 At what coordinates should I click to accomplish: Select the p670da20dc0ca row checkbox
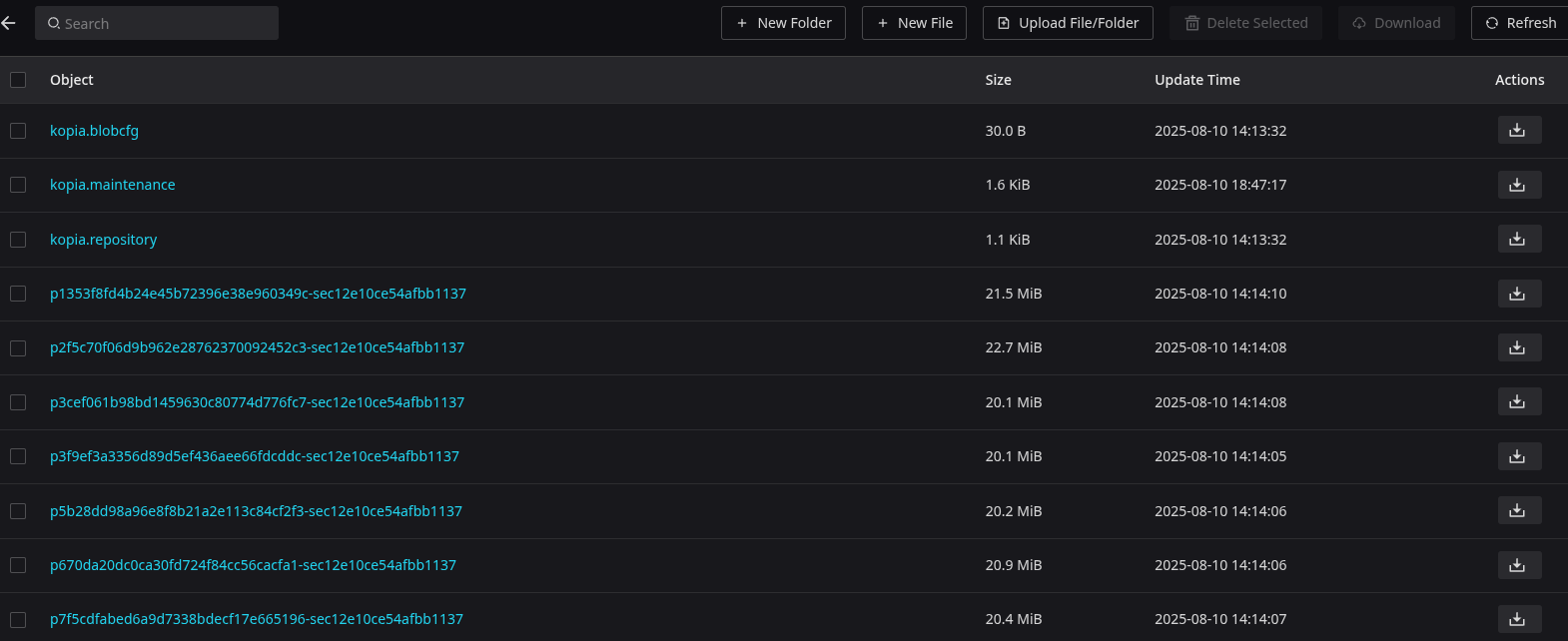(18, 565)
